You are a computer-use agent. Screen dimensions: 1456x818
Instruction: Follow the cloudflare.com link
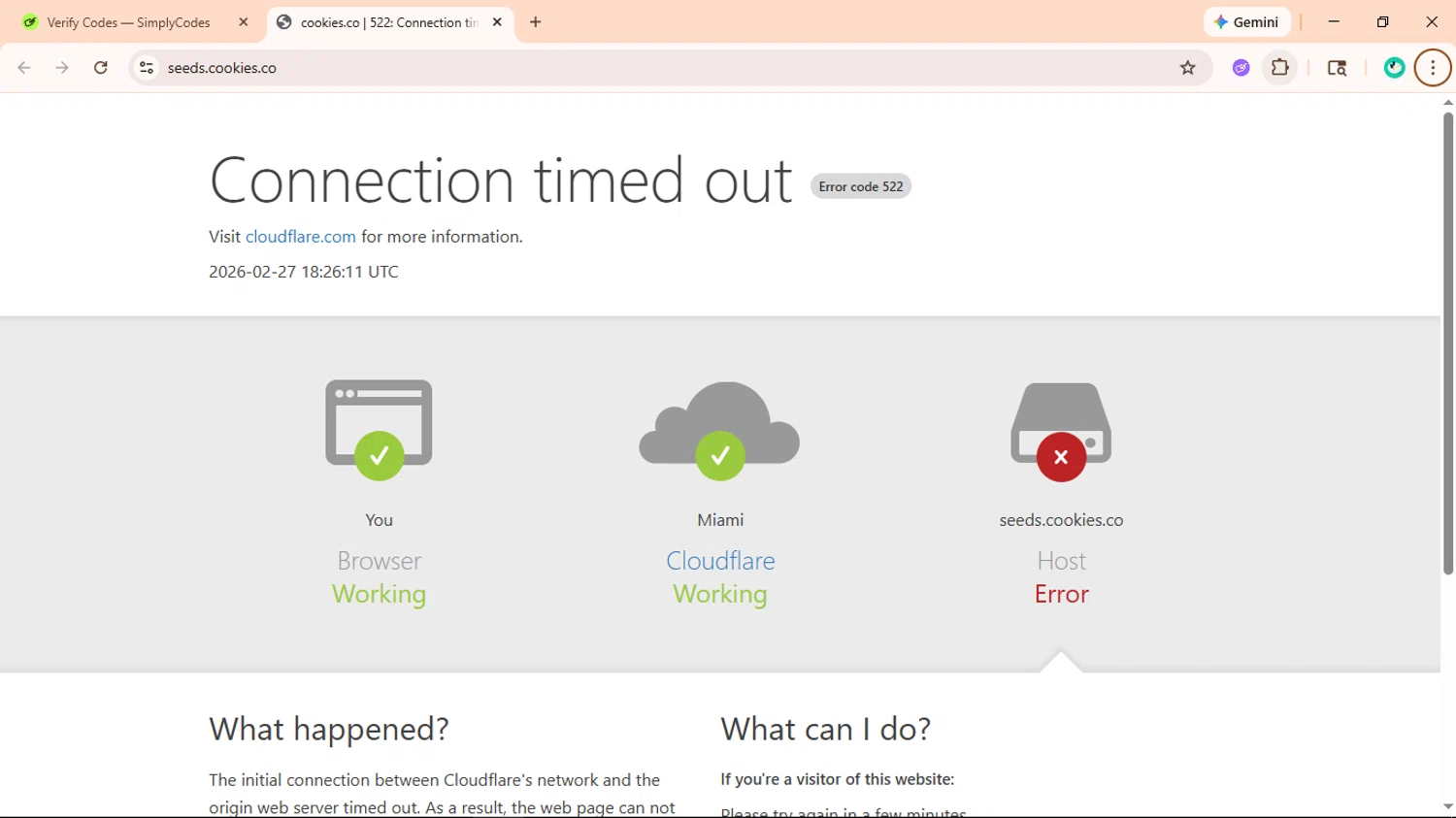click(x=301, y=237)
